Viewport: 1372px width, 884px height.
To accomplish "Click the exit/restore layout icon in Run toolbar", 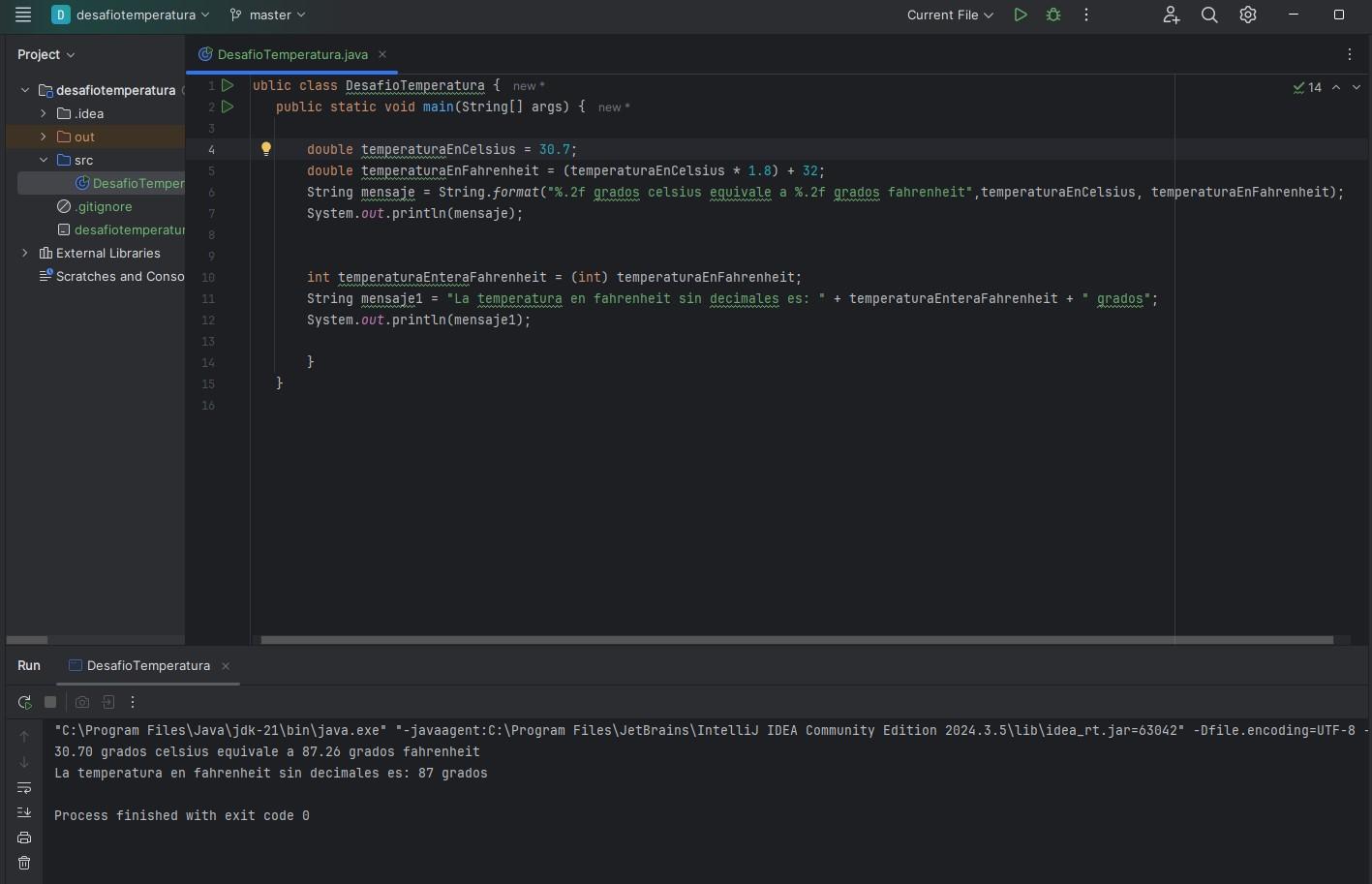I will [108, 702].
